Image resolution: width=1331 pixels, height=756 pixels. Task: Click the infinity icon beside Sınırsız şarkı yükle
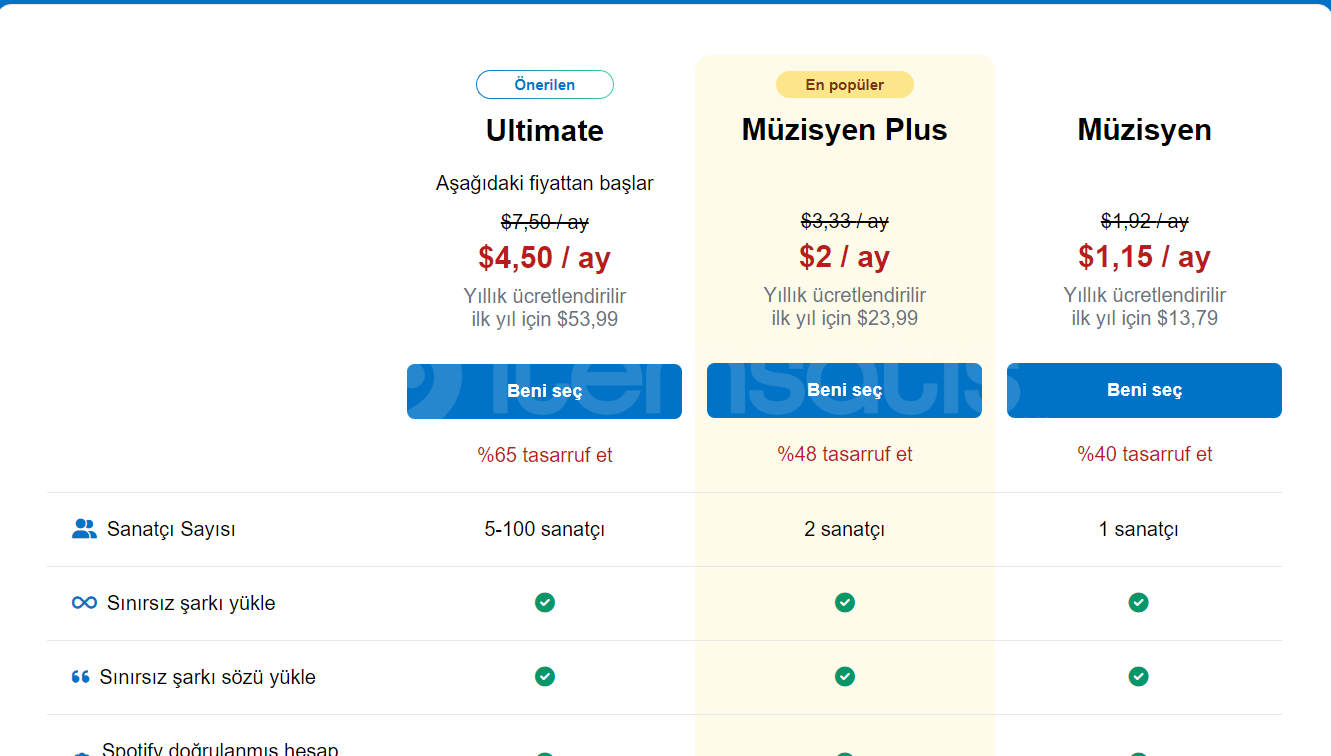point(84,603)
